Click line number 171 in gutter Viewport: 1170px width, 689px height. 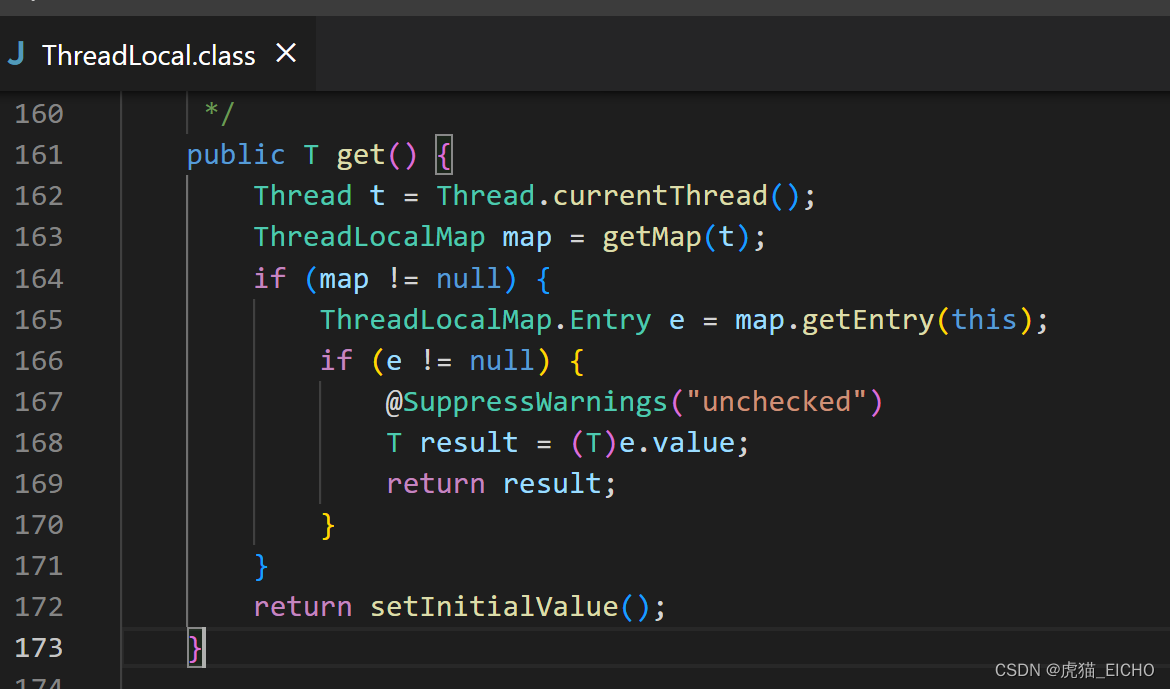point(39,567)
